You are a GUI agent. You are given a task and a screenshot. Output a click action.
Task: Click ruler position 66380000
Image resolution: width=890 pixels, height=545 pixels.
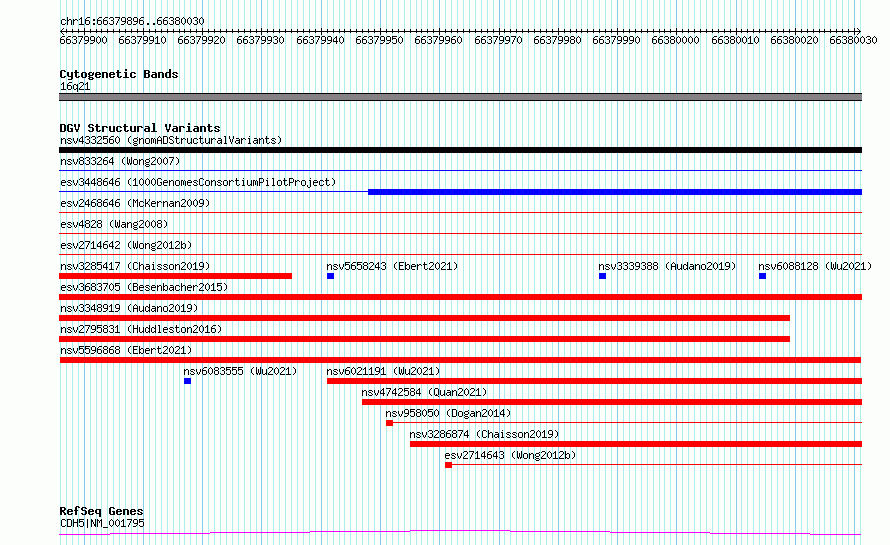(675, 40)
